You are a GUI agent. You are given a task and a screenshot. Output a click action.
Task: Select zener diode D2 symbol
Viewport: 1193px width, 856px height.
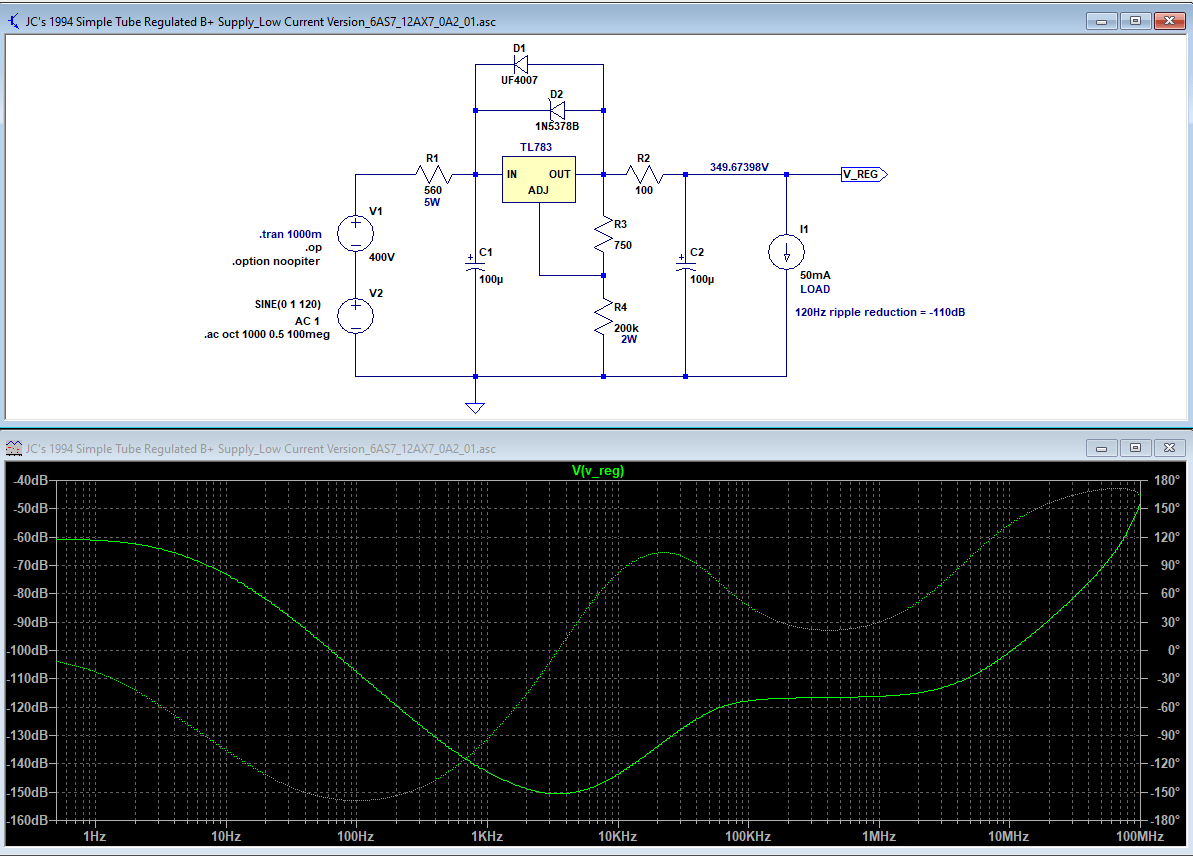tap(558, 110)
